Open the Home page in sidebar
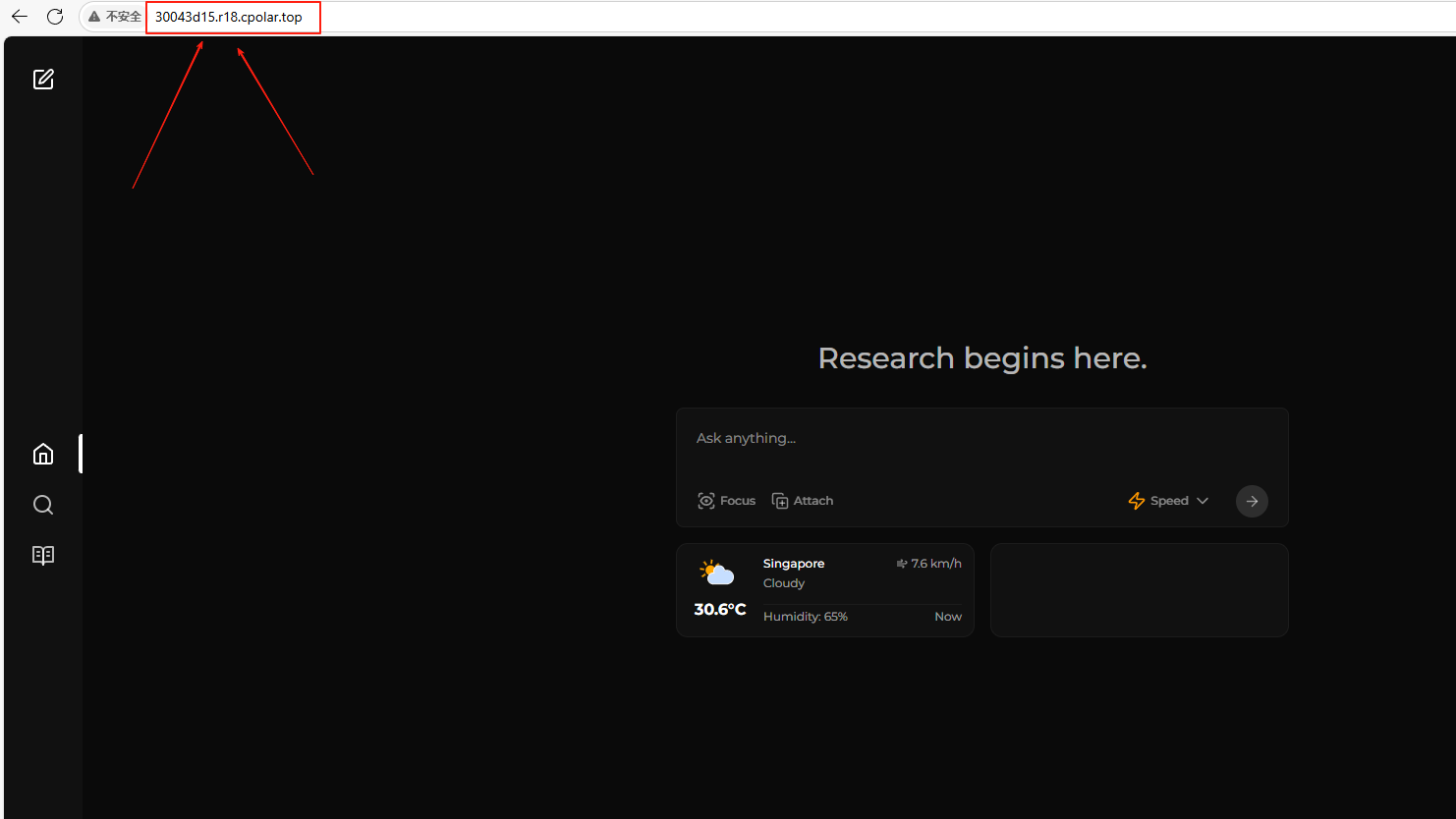The height and width of the screenshot is (819, 1456). click(x=43, y=454)
